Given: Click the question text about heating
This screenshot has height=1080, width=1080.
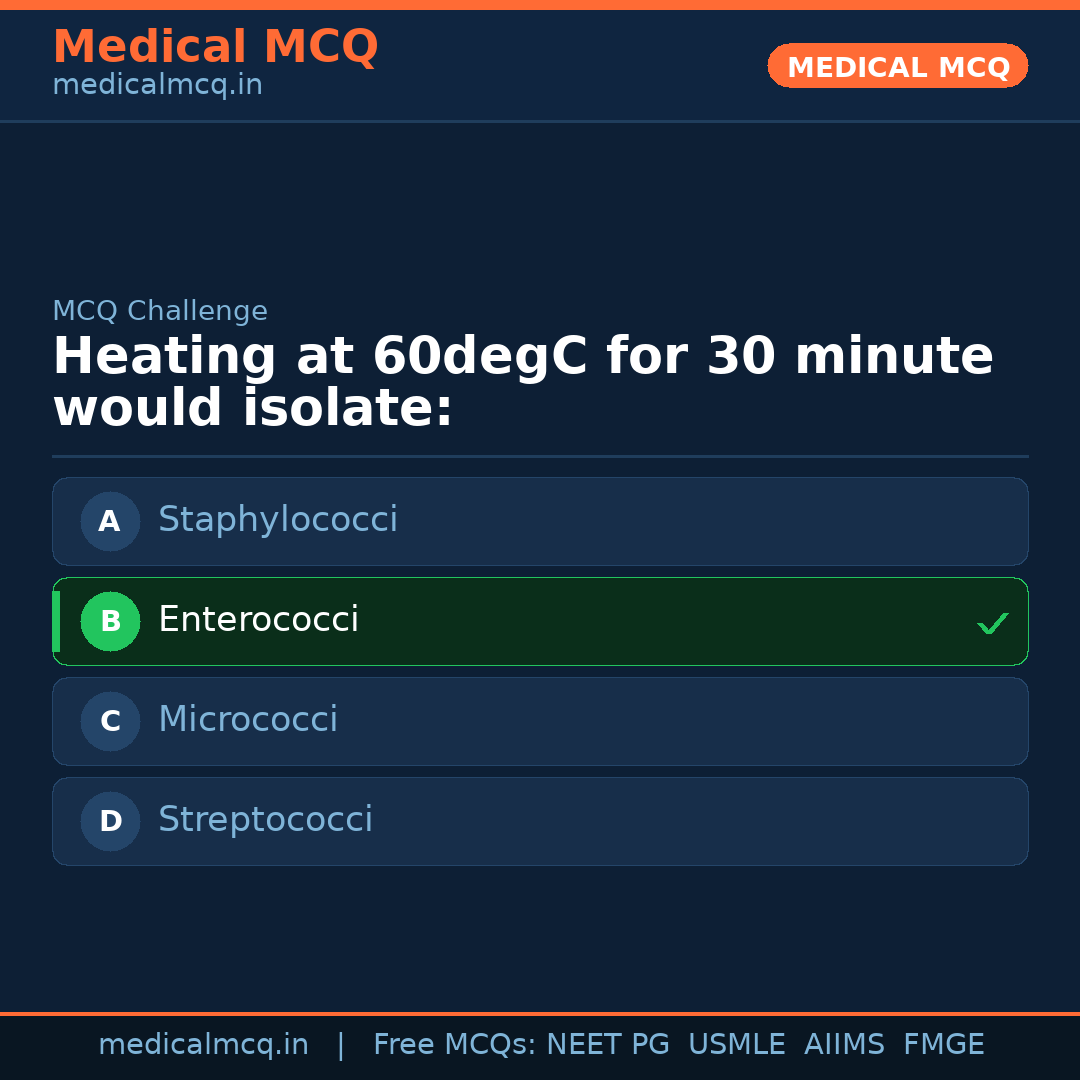Looking at the screenshot, I should pos(522,383).
